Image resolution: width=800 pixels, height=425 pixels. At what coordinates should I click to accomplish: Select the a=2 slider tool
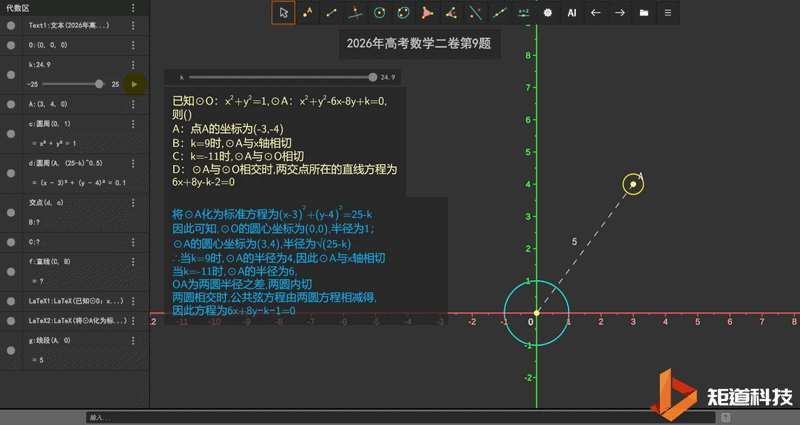[x=523, y=13]
